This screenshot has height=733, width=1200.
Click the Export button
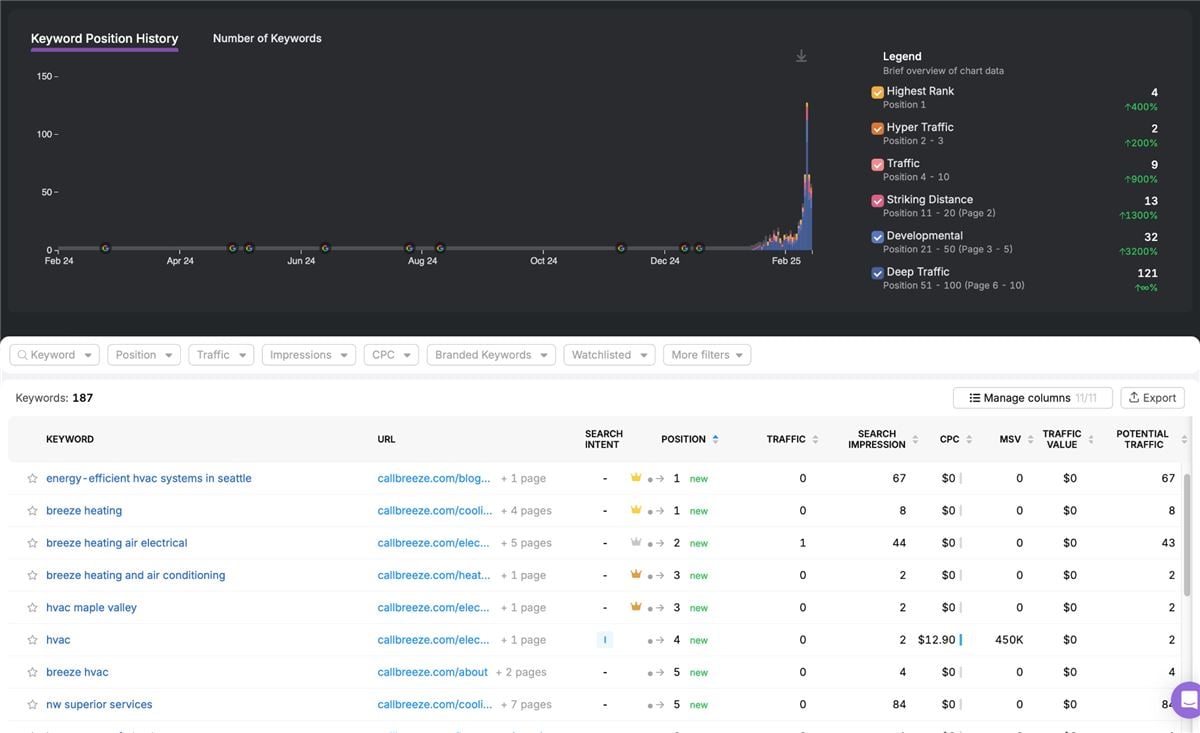click(1152, 398)
